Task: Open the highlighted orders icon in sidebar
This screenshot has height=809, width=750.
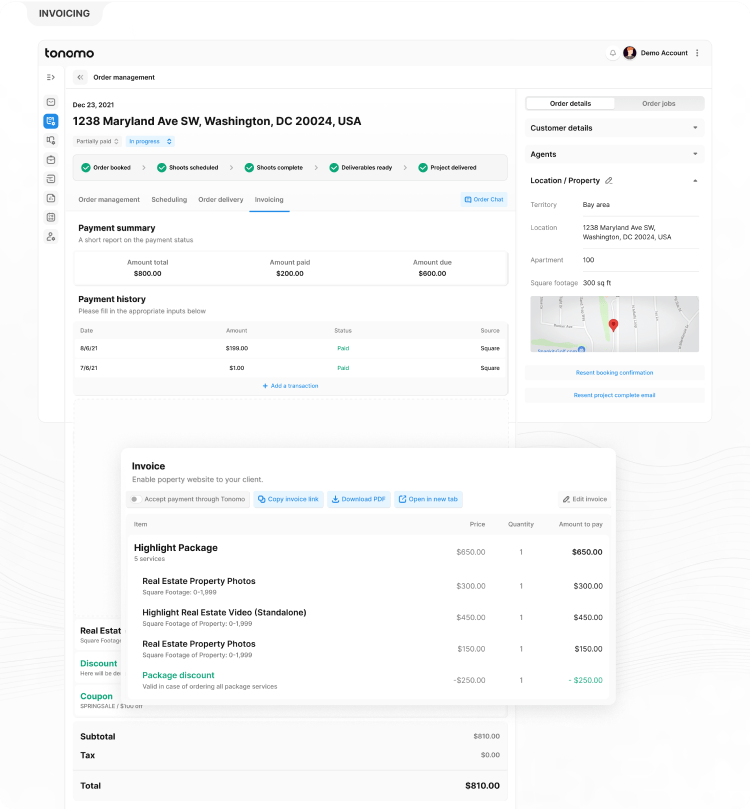Action: (x=51, y=121)
